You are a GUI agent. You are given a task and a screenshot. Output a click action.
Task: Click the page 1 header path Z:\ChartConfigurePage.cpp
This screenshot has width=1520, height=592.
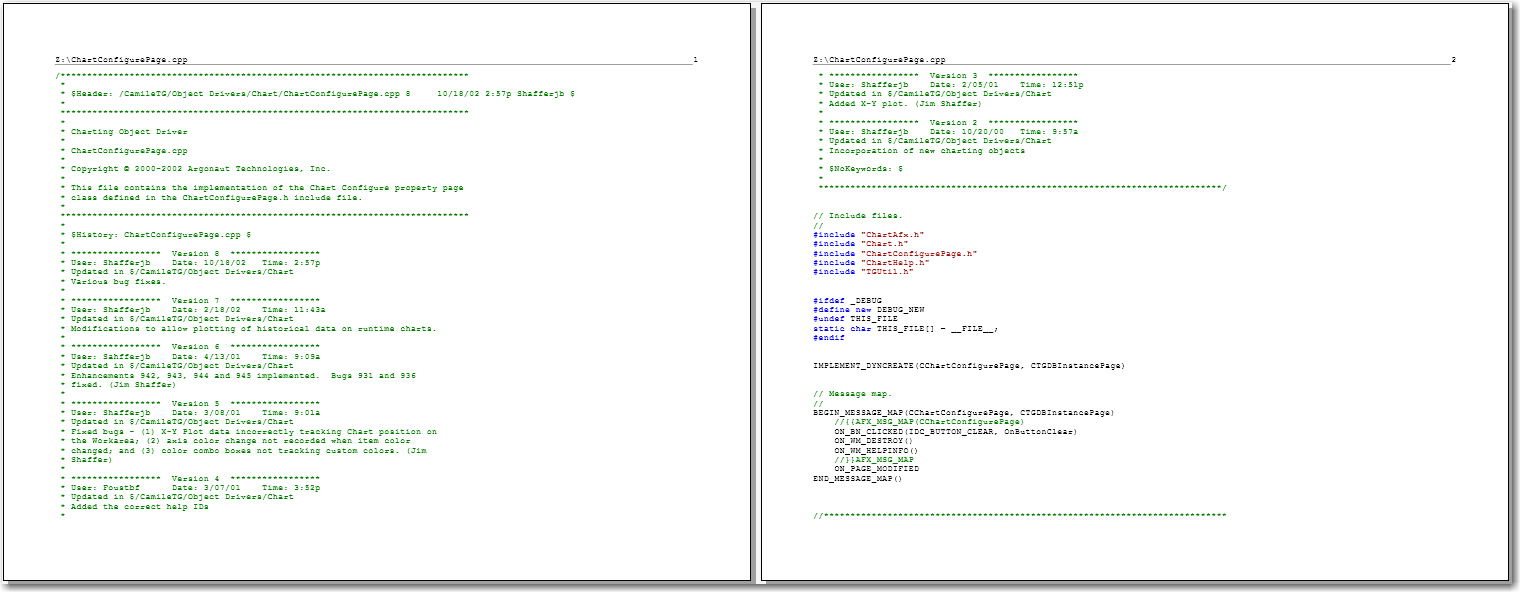click(121, 60)
